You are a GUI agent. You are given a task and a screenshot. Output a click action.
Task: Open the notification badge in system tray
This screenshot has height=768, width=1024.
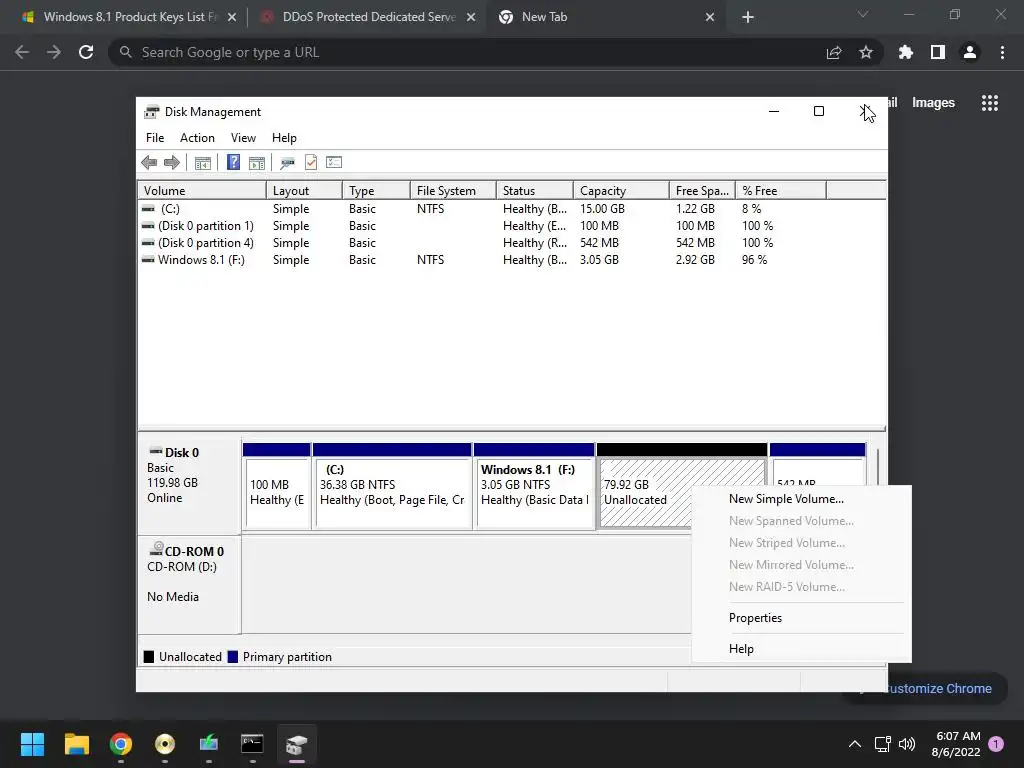point(997,744)
